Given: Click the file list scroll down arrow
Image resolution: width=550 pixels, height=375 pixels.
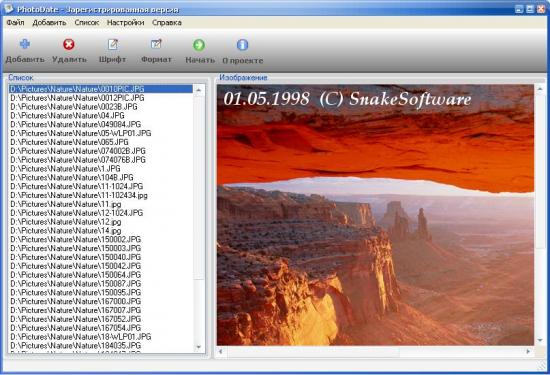Looking at the screenshot, I should coord(199,347).
